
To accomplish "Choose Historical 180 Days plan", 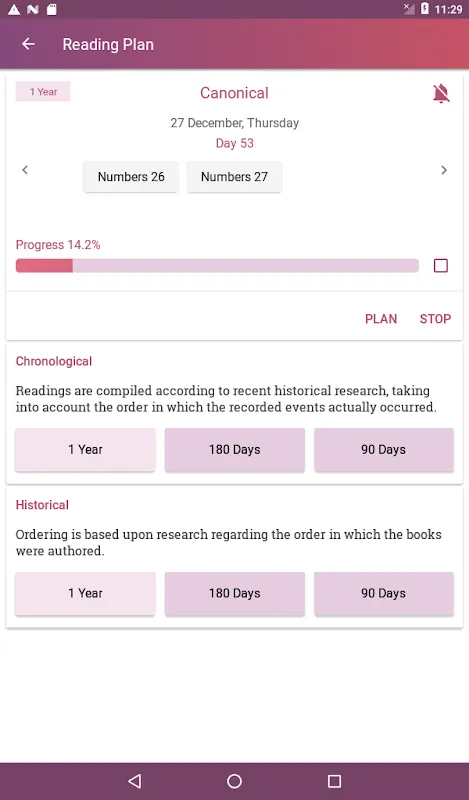I will (235, 593).
